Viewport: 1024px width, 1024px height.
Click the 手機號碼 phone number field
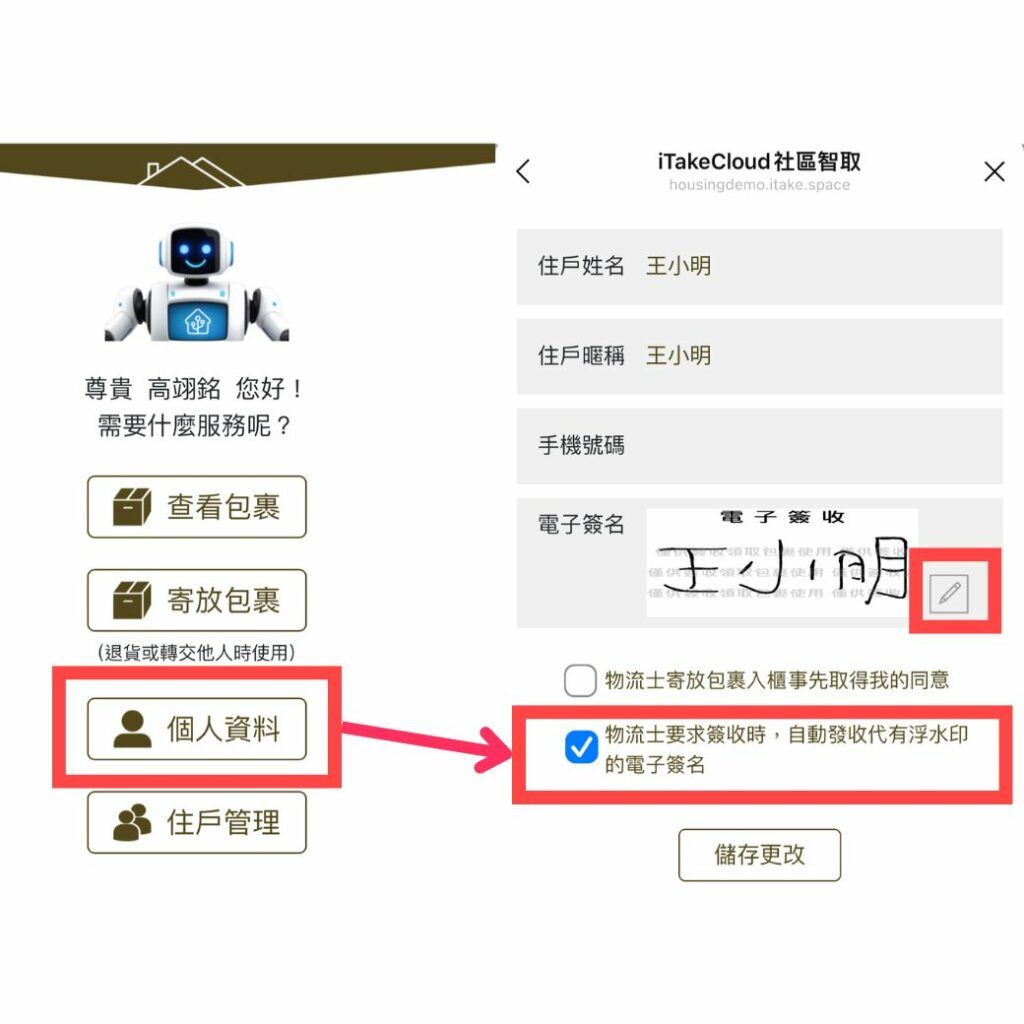click(x=760, y=446)
